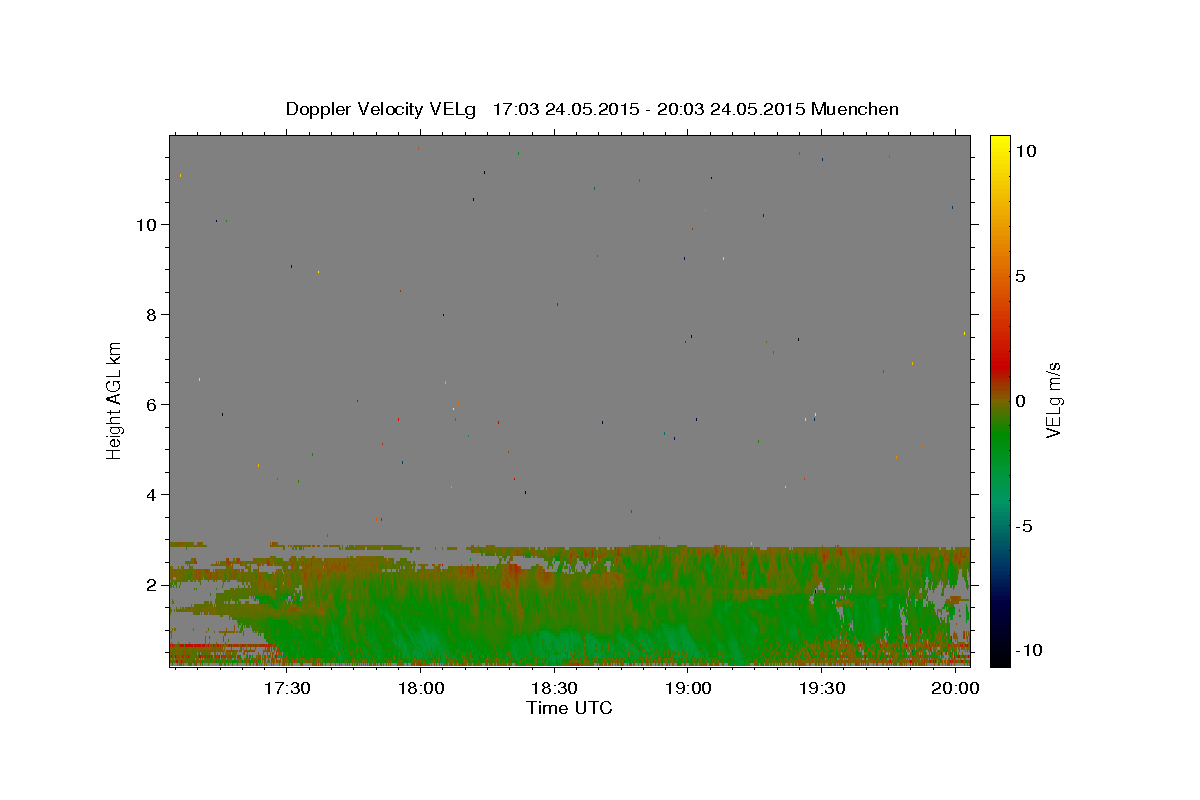Image resolution: width=1200 pixels, height=800 pixels.
Task: Click the plot title 'Doppler Velocity VELg'
Action: 383,109
